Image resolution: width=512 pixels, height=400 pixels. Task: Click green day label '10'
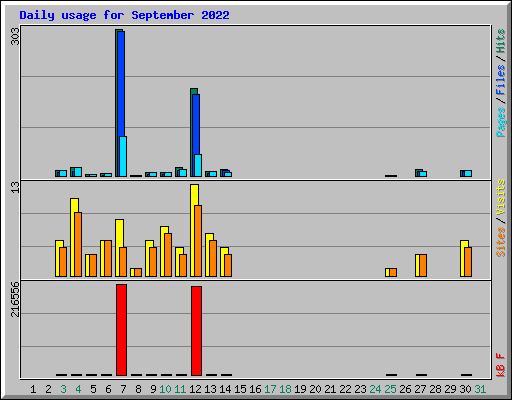tap(165, 389)
